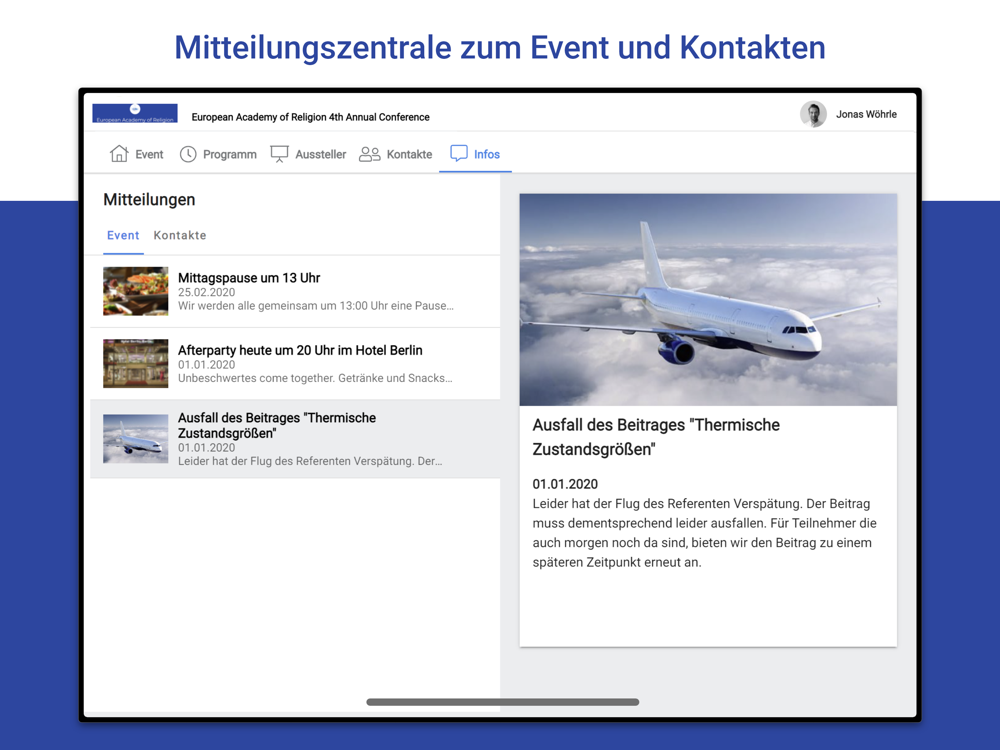
Task: Click the Hotel Berlin thumbnail
Action: click(x=136, y=364)
